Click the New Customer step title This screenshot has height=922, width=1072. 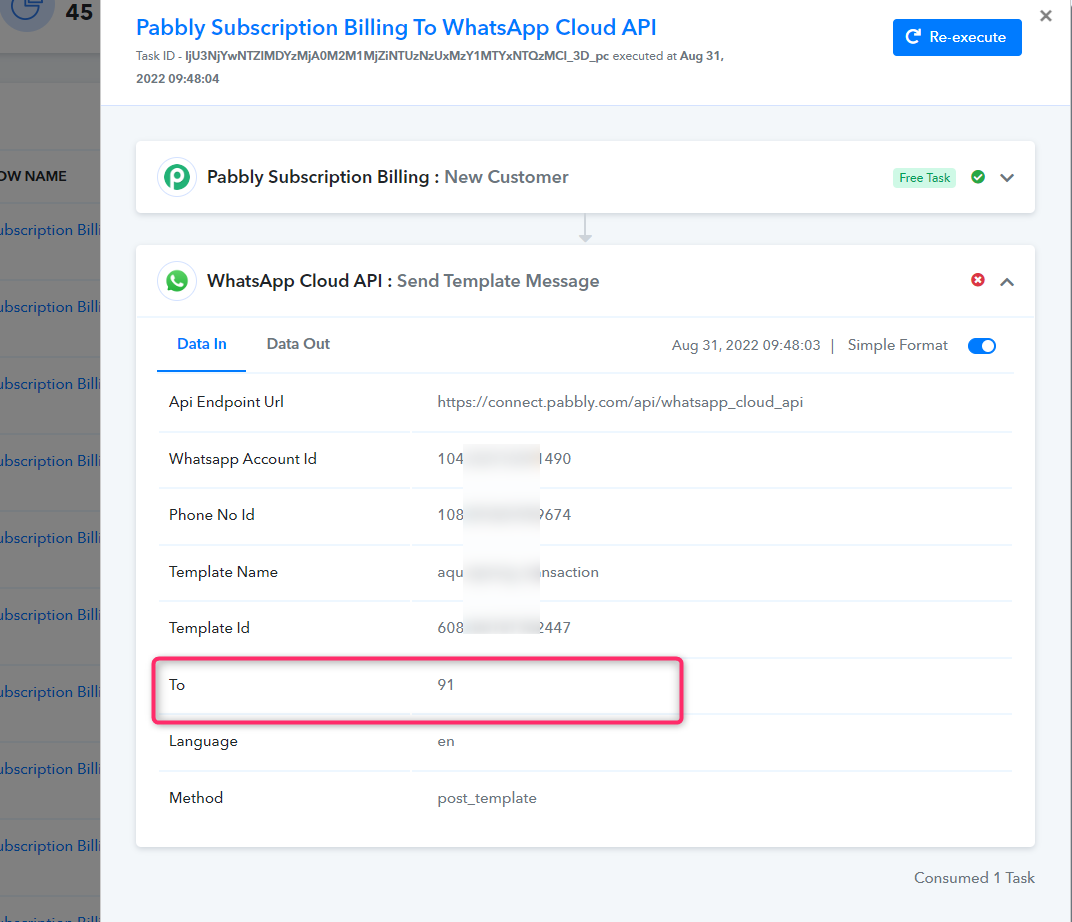click(506, 177)
